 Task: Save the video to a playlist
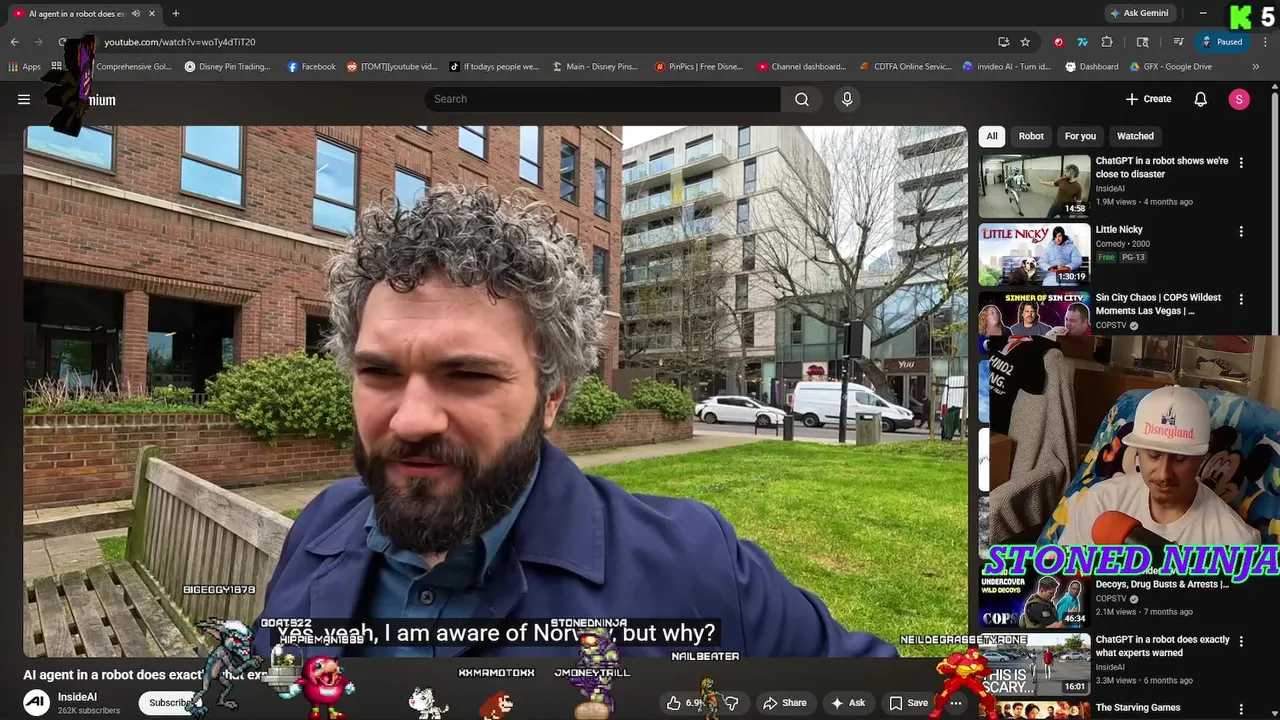coord(909,703)
